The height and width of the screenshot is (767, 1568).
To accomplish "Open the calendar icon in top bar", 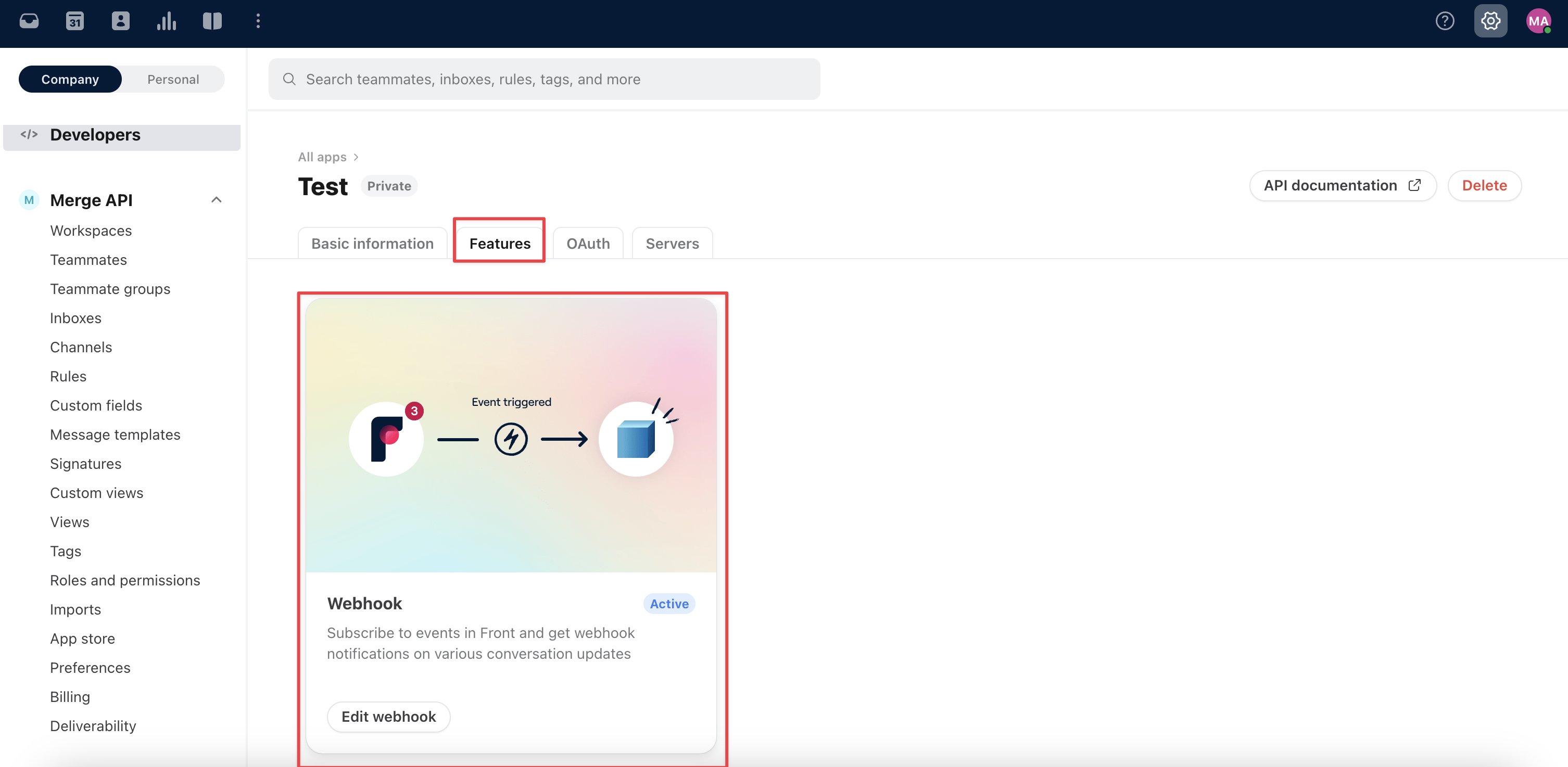I will tap(74, 21).
